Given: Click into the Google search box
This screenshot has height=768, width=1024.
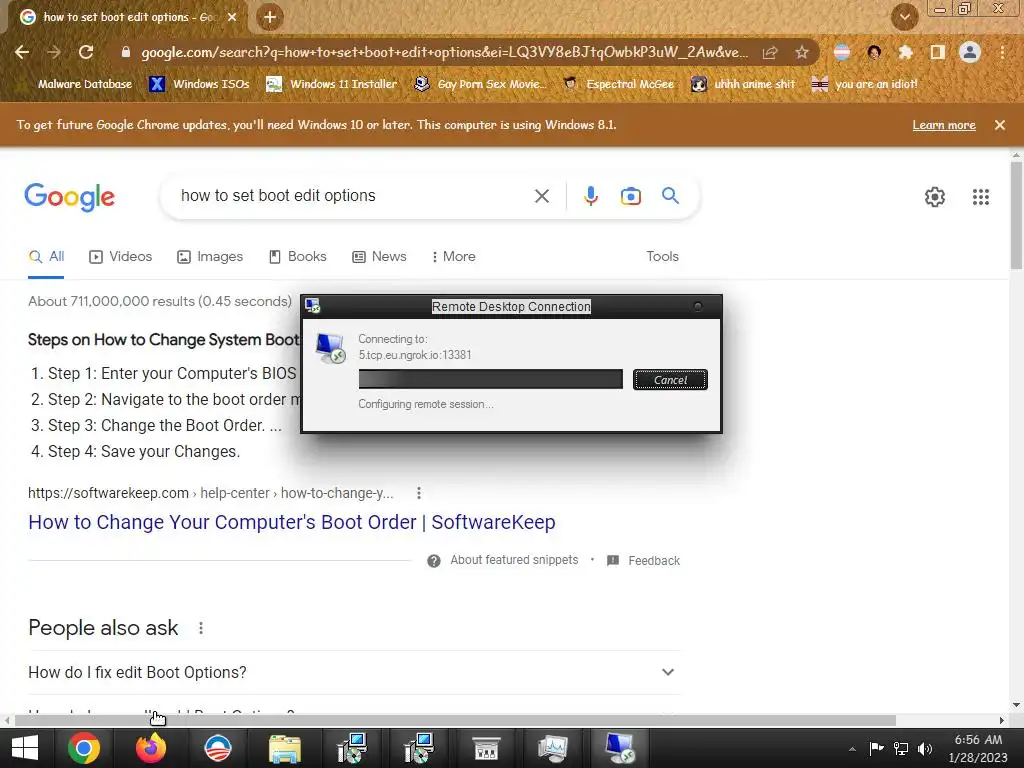Looking at the screenshot, I should tap(353, 196).
